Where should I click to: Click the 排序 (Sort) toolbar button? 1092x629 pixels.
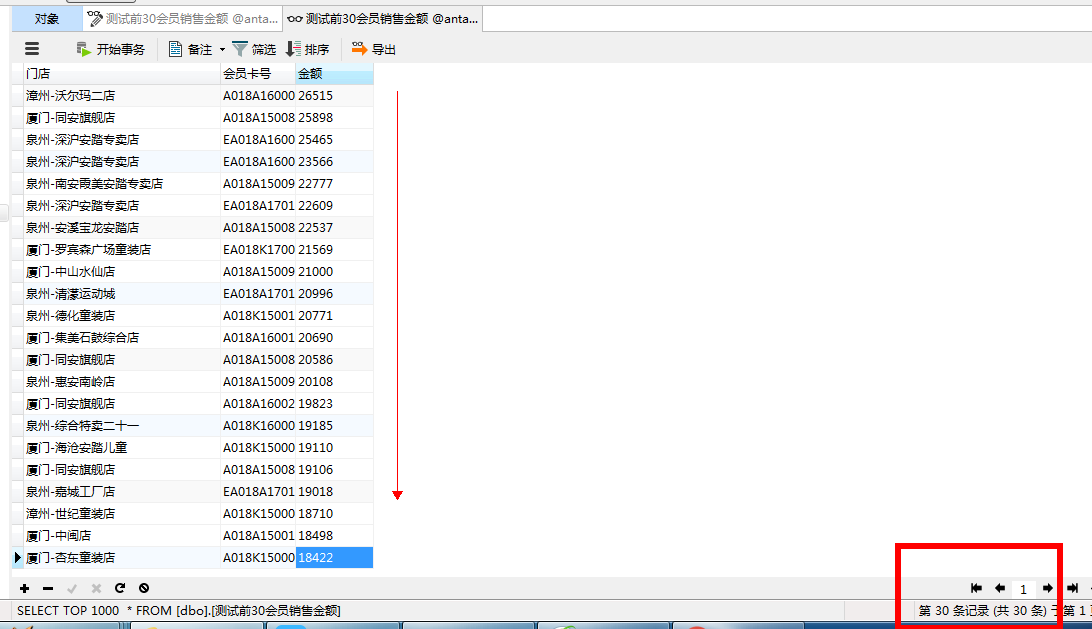(x=307, y=49)
